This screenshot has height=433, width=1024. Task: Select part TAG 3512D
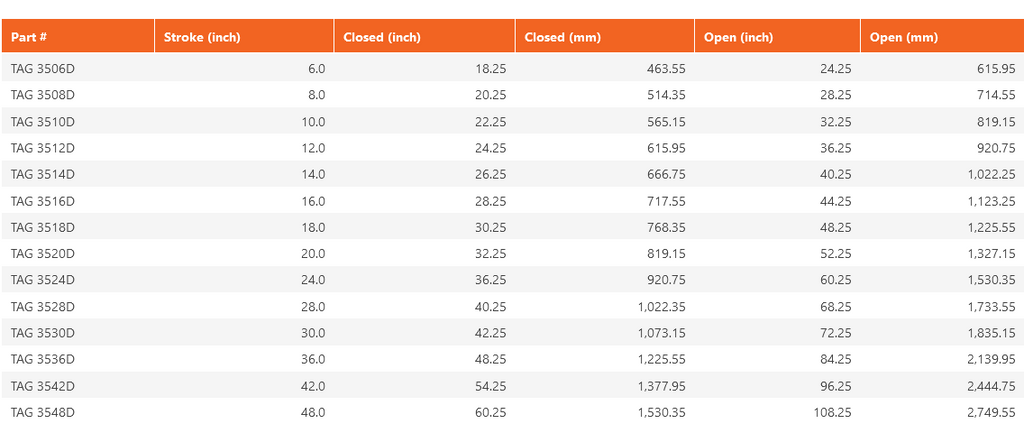(x=43, y=148)
